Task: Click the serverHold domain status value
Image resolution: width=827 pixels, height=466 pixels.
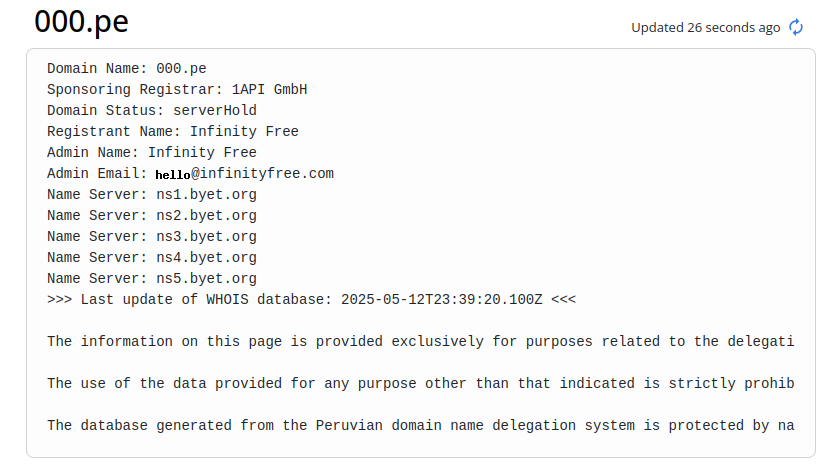Action: click(x=215, y=110)
